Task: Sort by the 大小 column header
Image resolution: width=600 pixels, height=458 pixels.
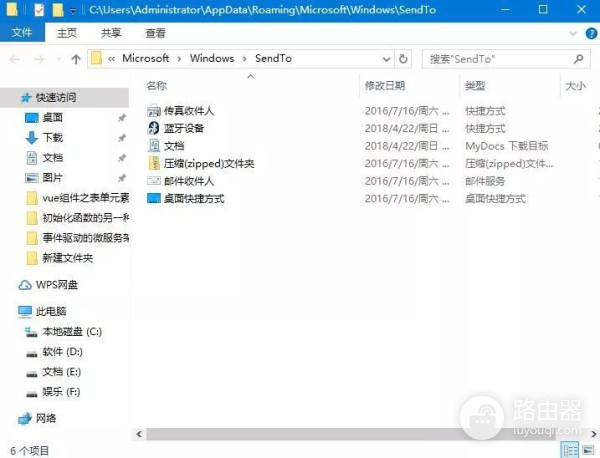Action: 575,86
